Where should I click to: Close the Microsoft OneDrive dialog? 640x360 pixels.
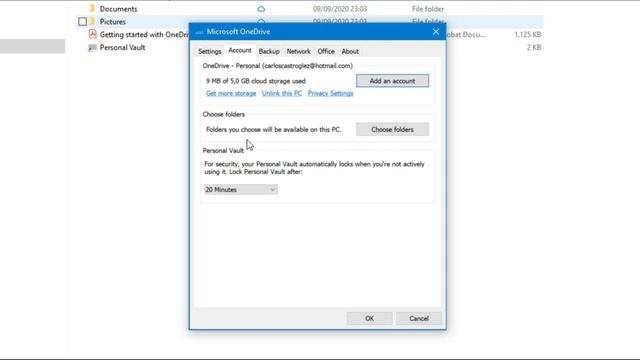pyautogui.click(x=436, y=32)
